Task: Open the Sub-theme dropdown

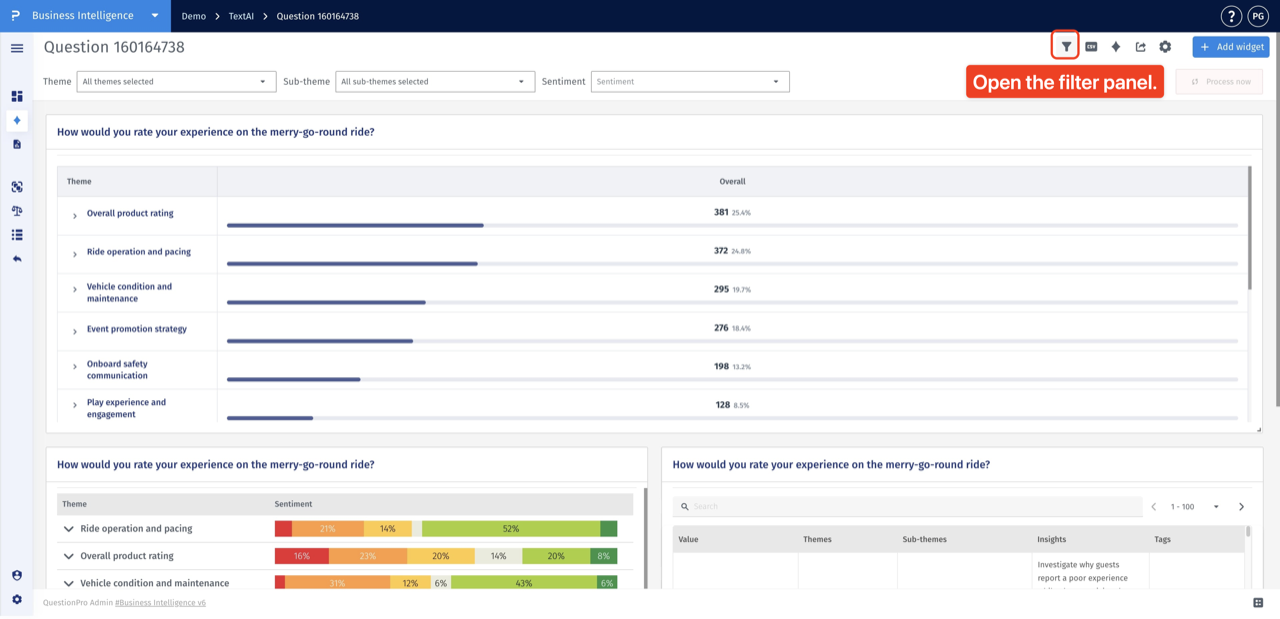Action: (x=435, y=82)
